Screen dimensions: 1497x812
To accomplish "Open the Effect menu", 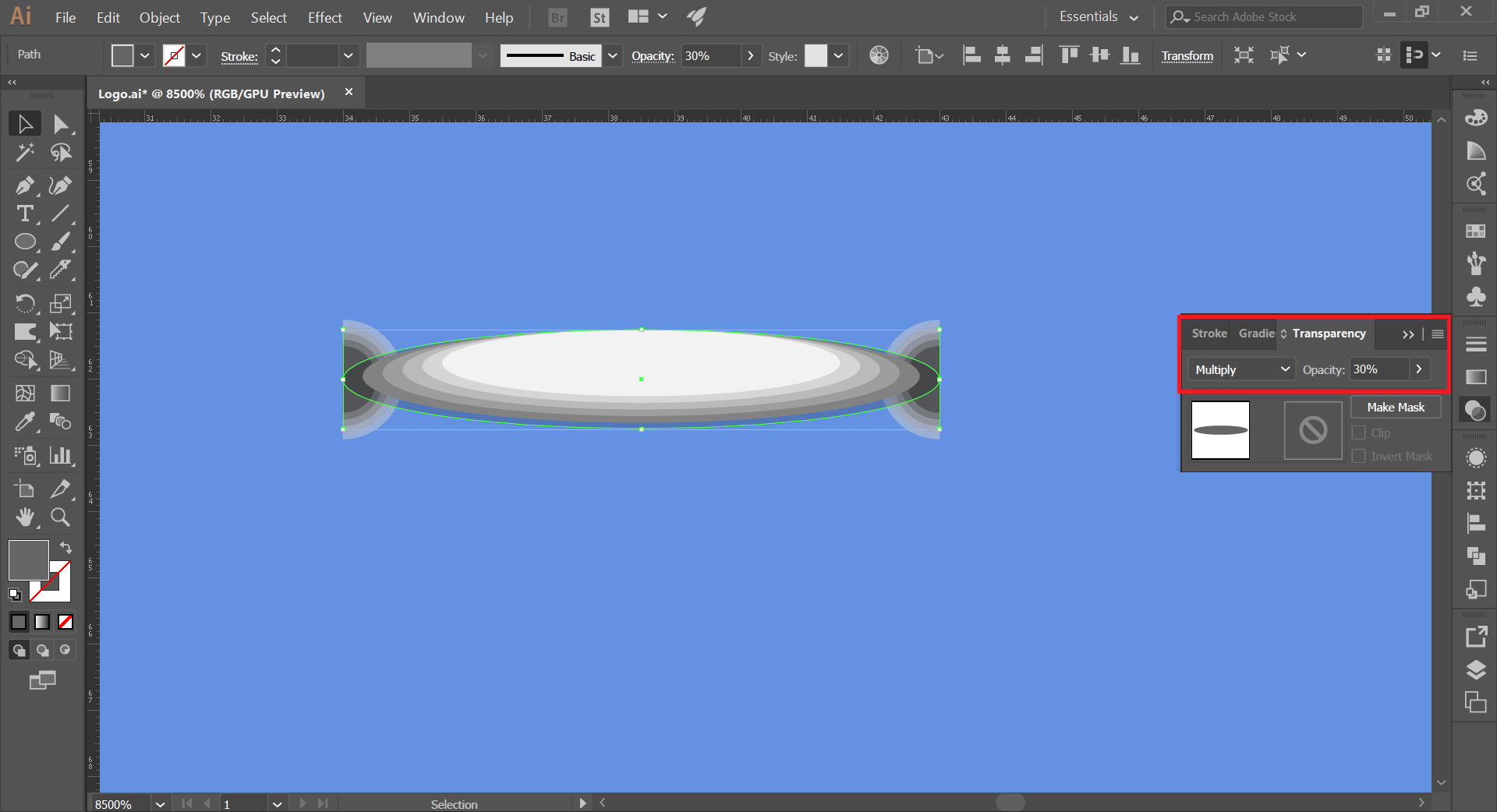I will pyautogui.click(x=325, y=17).
